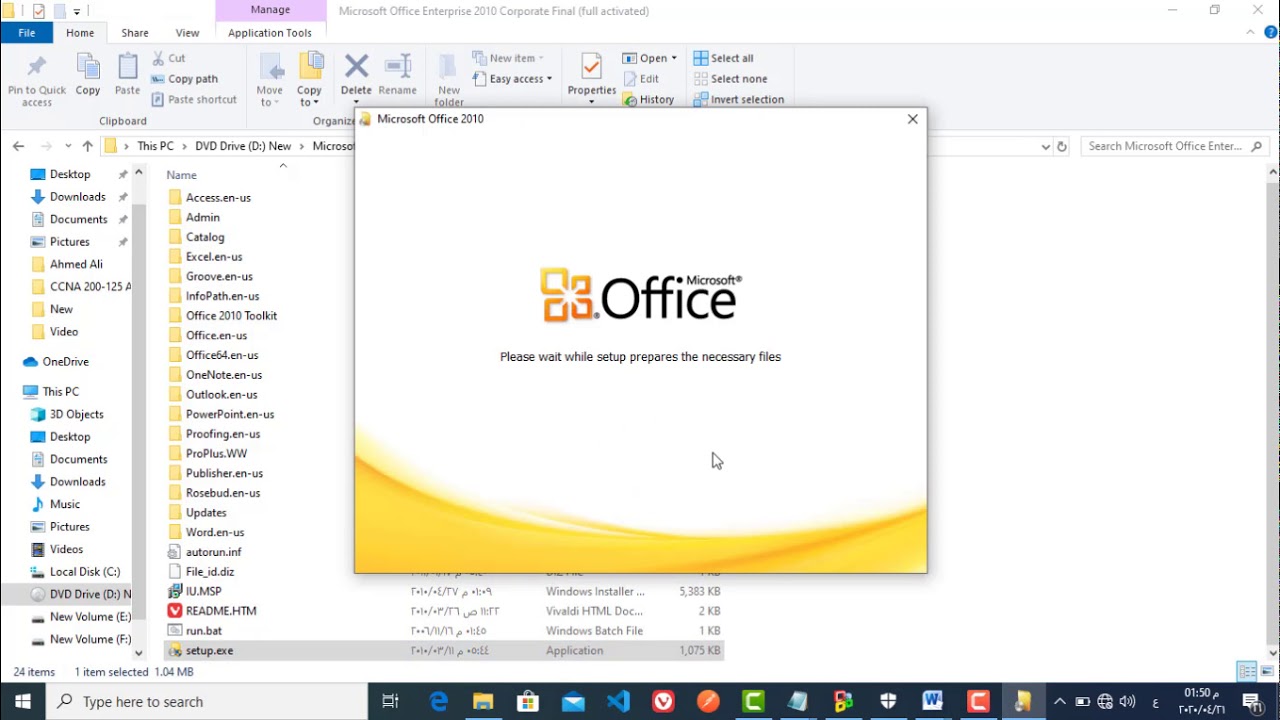Click the Back navigation arrow
The width and height of the screenshot is (1280, 720).
(18, 146)
